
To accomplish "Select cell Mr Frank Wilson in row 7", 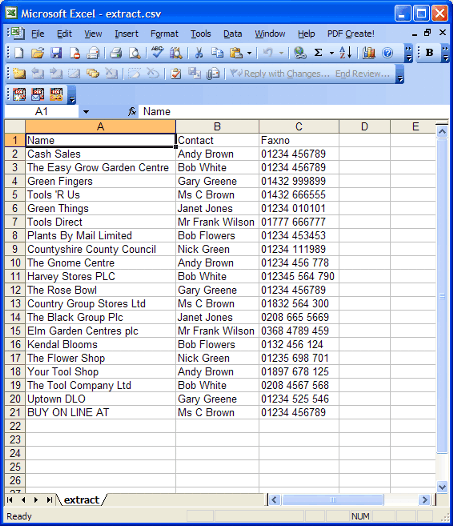I will pos(217,222).
